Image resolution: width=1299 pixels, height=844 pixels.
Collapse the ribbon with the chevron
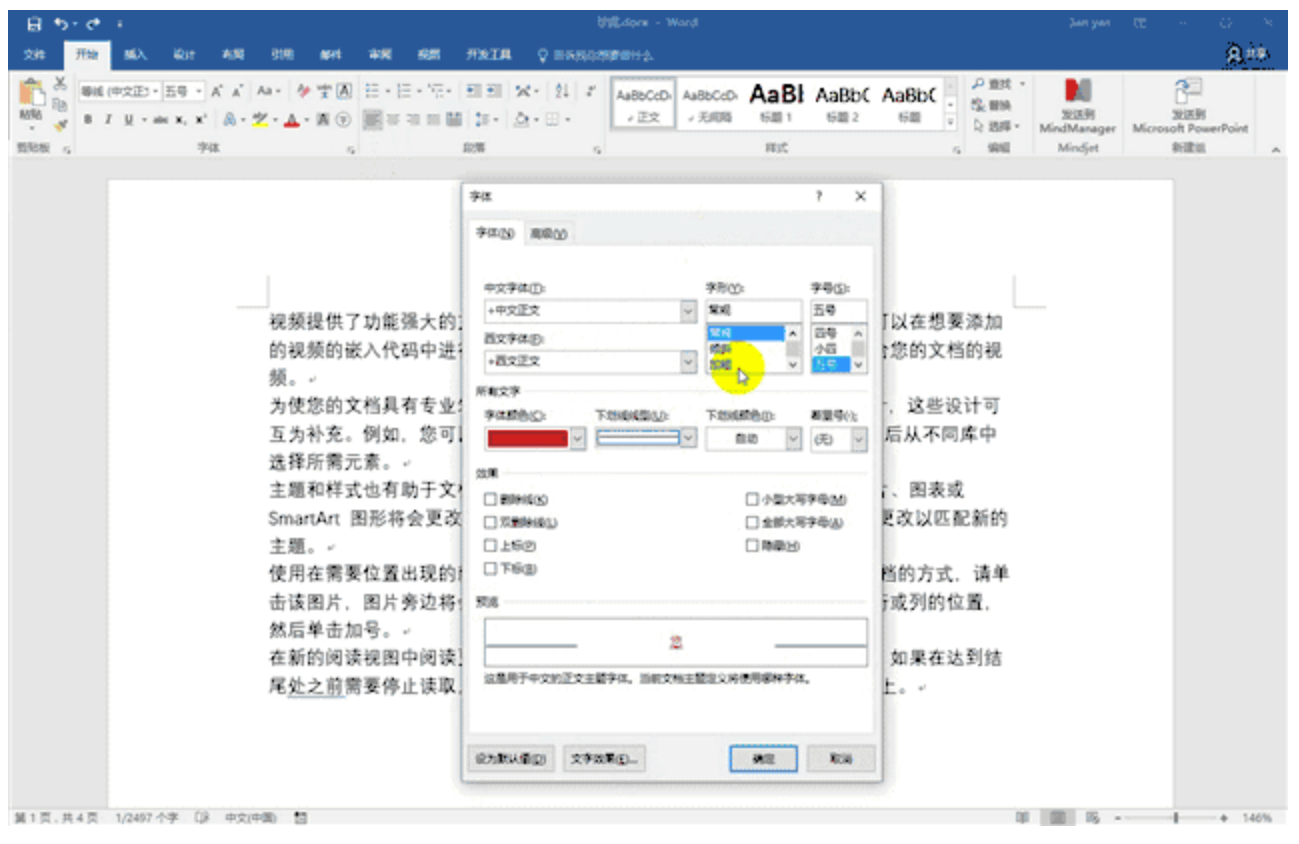(1275, 149)
